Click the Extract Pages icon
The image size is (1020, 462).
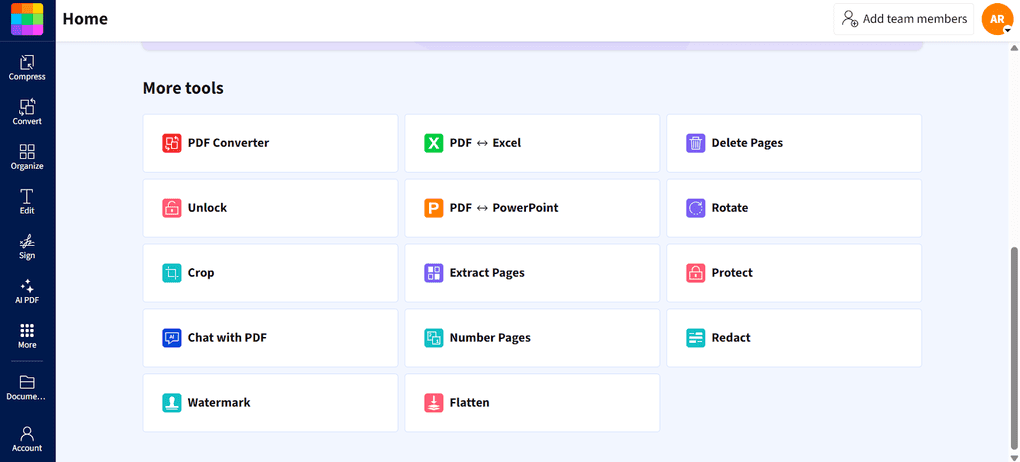(x=434, y=273)
